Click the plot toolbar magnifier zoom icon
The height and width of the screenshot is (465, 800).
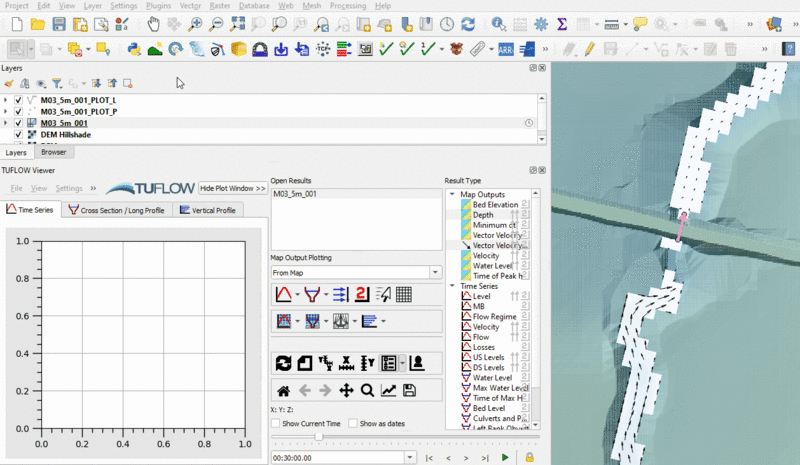coord(367,390)
